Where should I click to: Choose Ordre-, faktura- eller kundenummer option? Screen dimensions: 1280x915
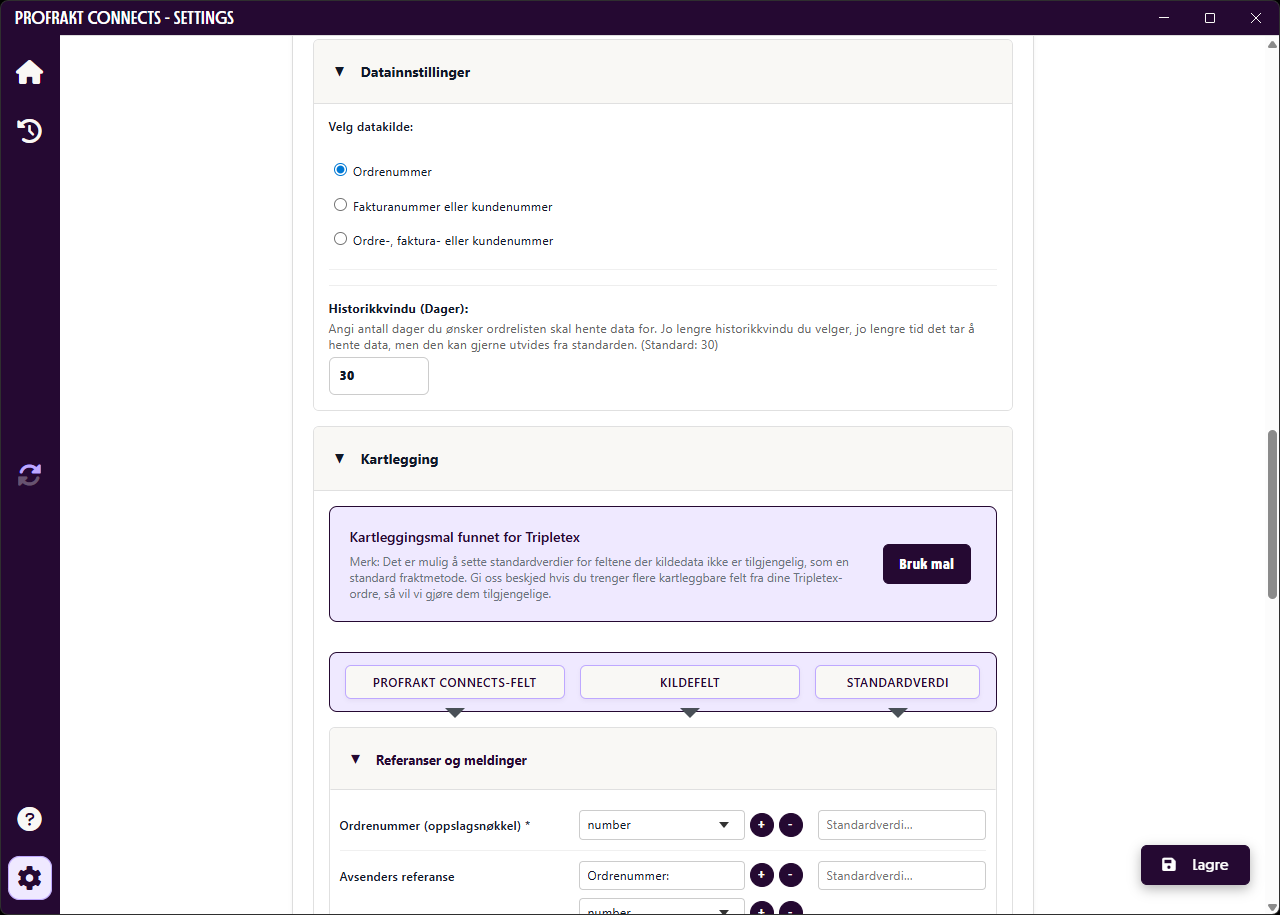click(x=340, y=239)
